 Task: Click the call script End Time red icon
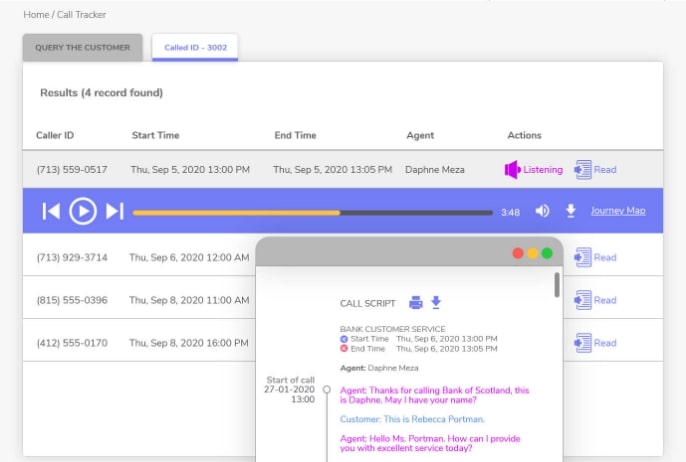344,349
